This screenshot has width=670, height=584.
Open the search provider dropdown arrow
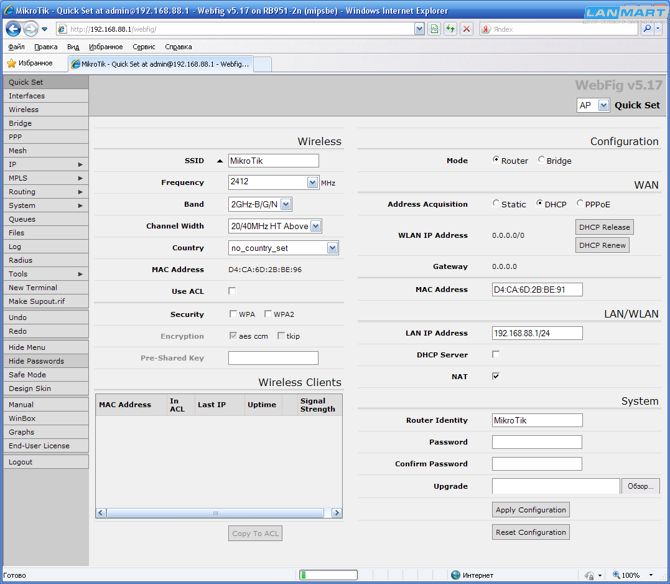tap(658, 29)
